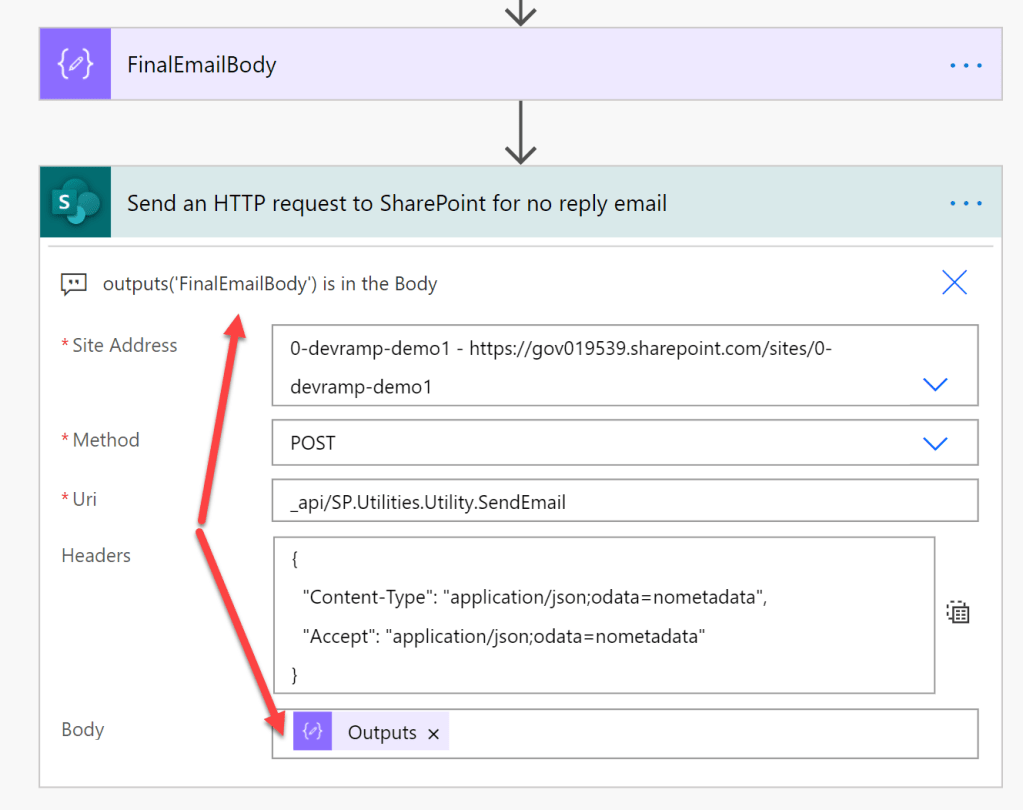Click the purple Compose icon on FinalEmailBody
1023x810 pixels.
click(75, 65)
